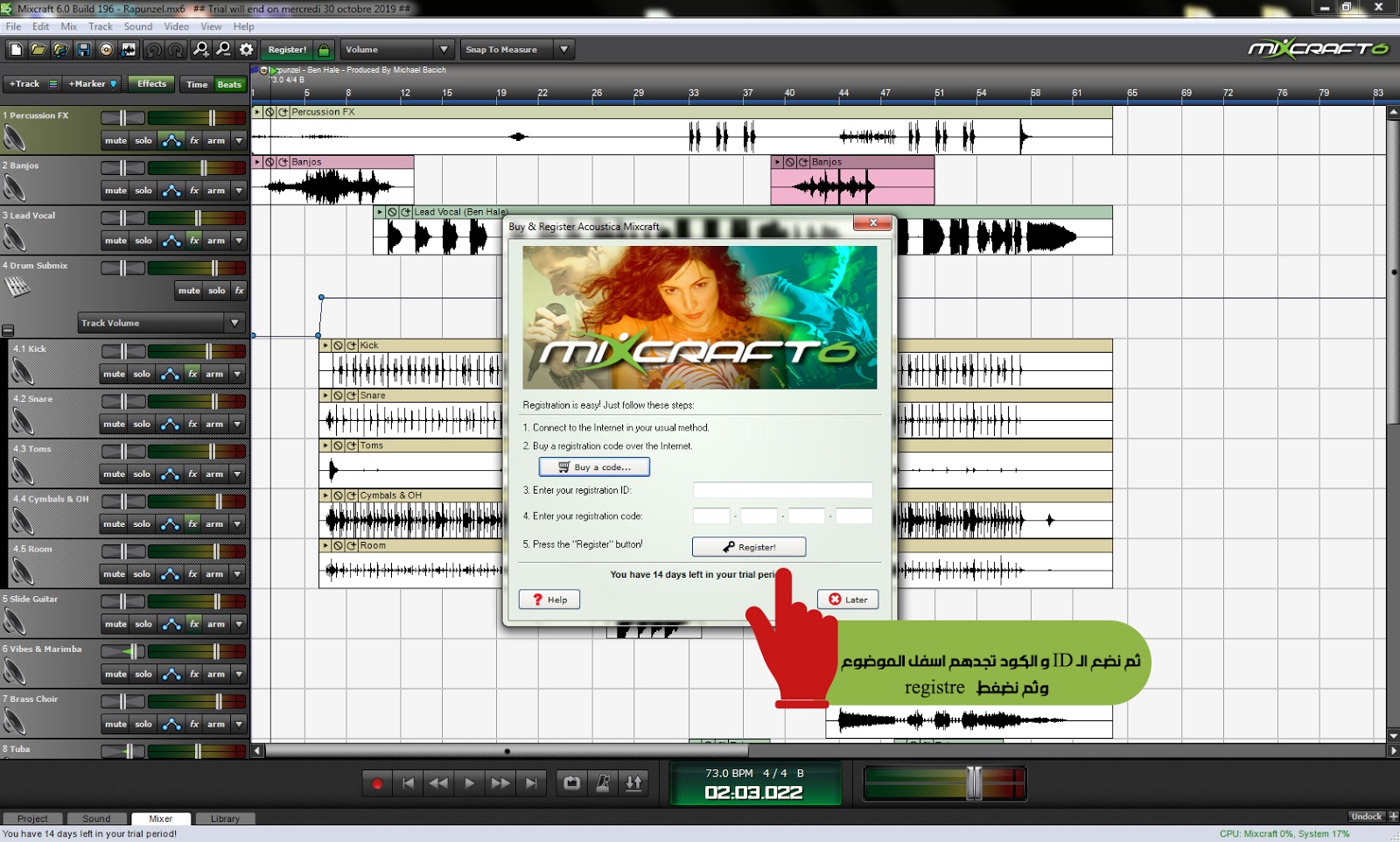This screenshot has height=842, width=1400.
Task: Save the project with the floppy disk icon
Action: [x=83, y=50]
